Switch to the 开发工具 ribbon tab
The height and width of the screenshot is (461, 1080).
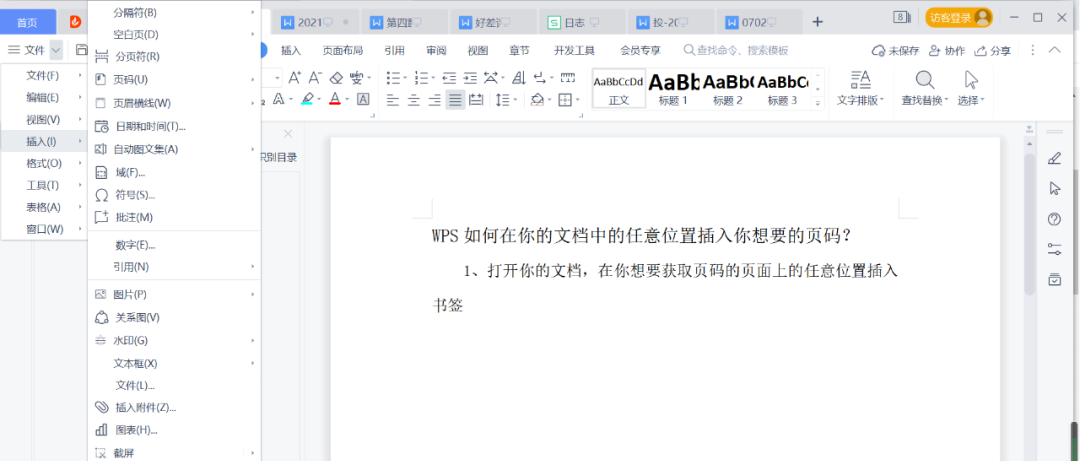(574, 50)
